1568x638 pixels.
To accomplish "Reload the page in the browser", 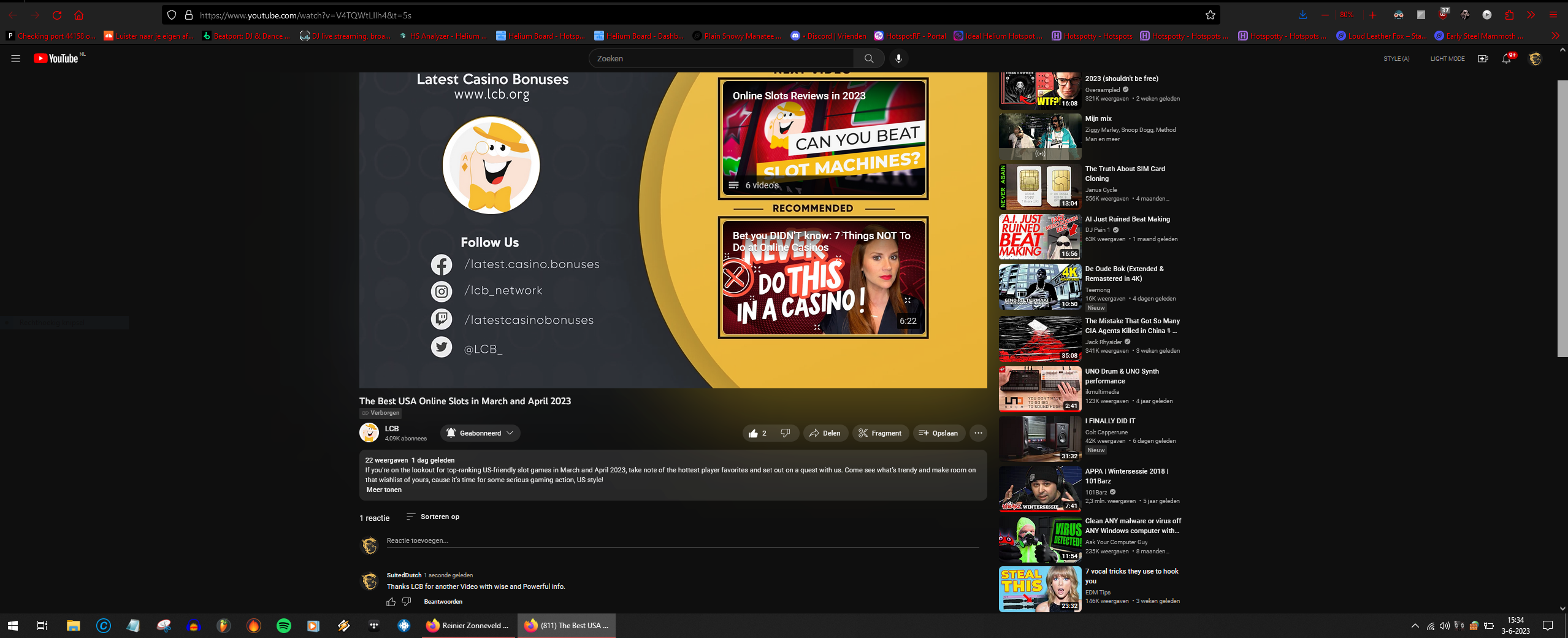I will point(57,15).
